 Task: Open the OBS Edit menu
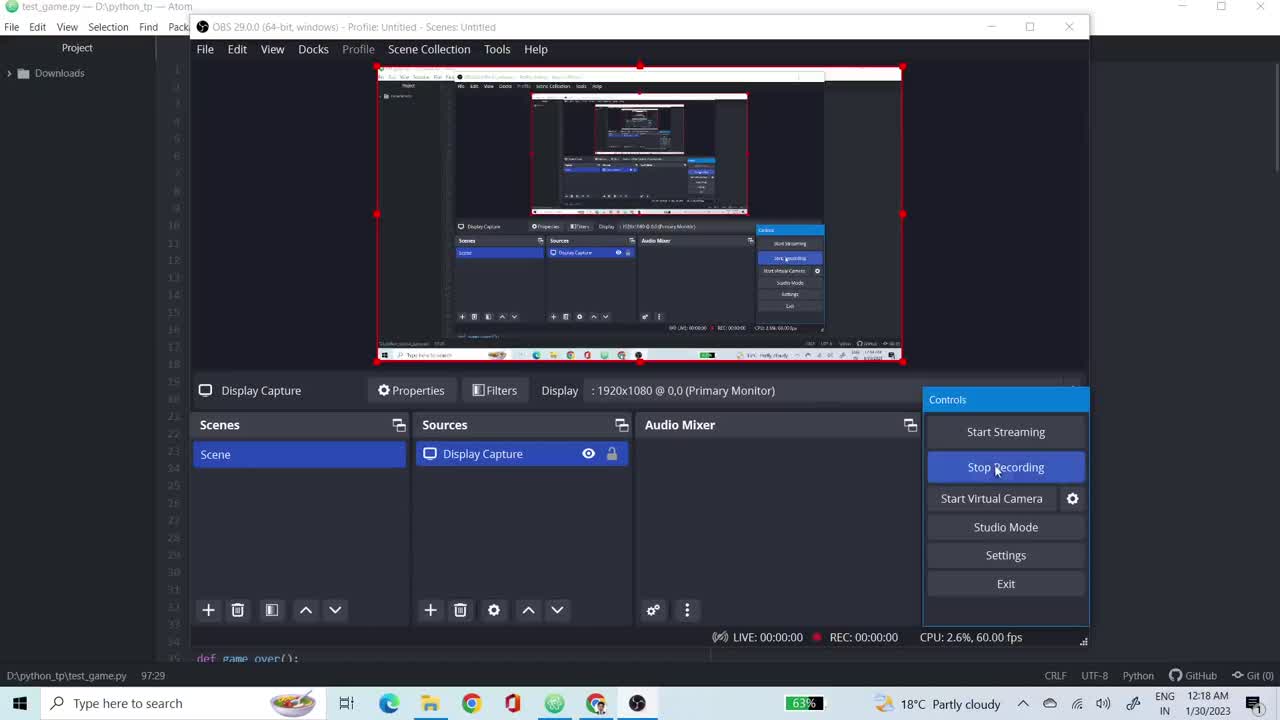[237, 49]
